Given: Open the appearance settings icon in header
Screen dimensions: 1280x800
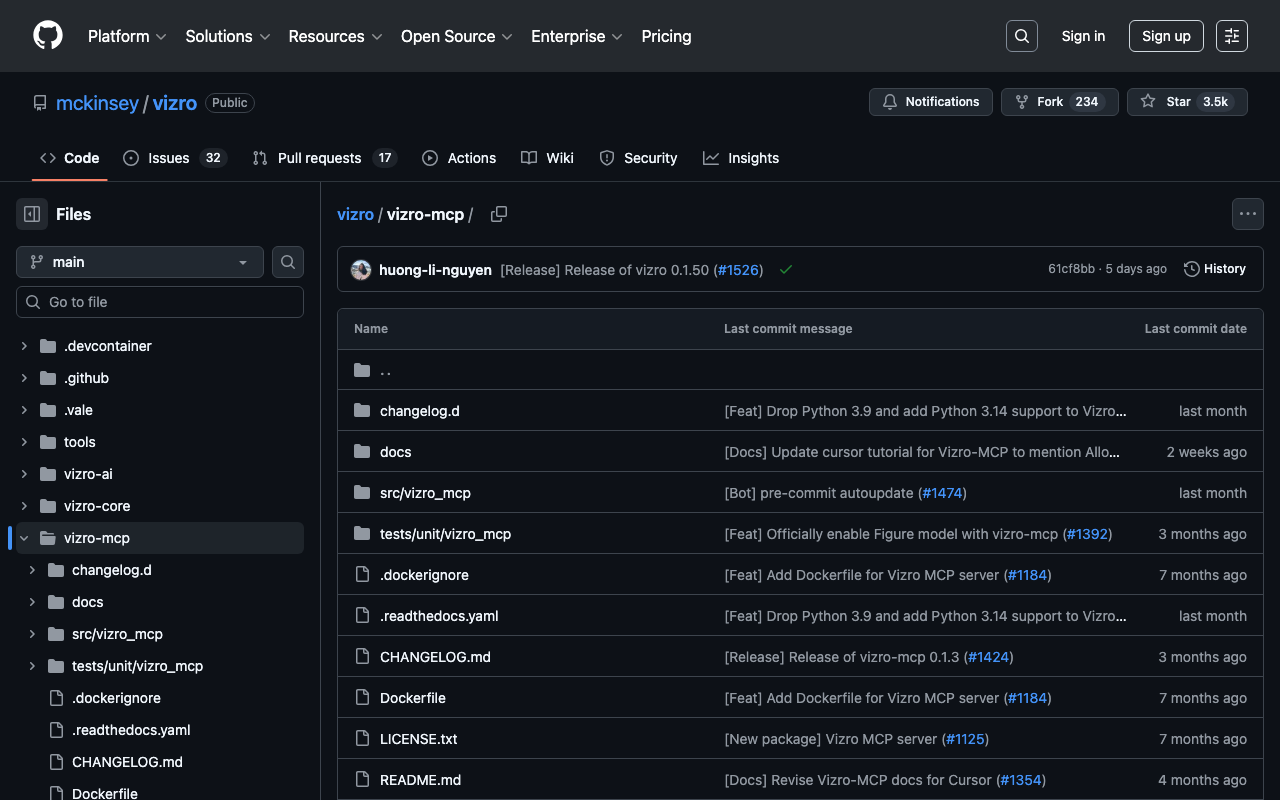Looking at the screenshot, I should (1231, 36).
